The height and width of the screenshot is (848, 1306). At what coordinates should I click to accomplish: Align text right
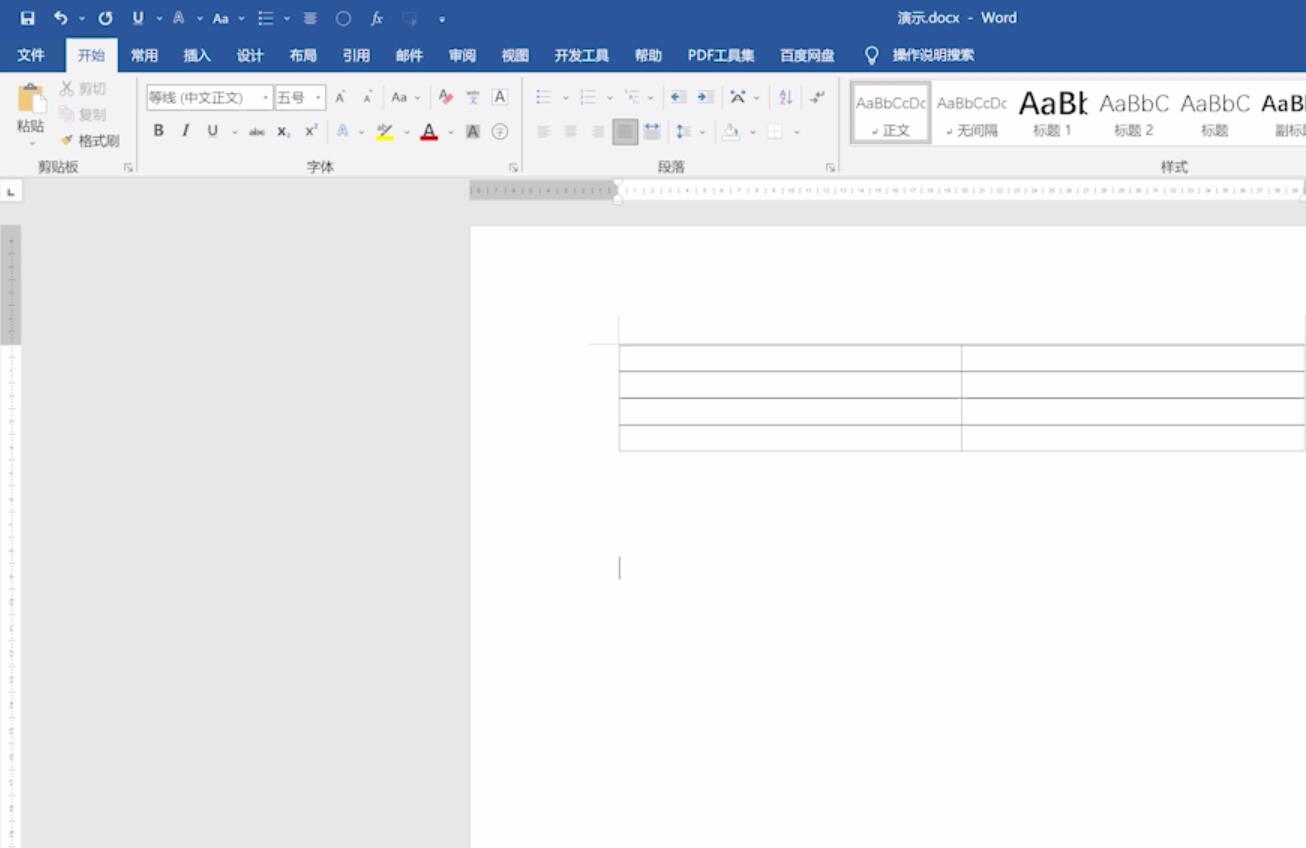(x=598, y=131)
